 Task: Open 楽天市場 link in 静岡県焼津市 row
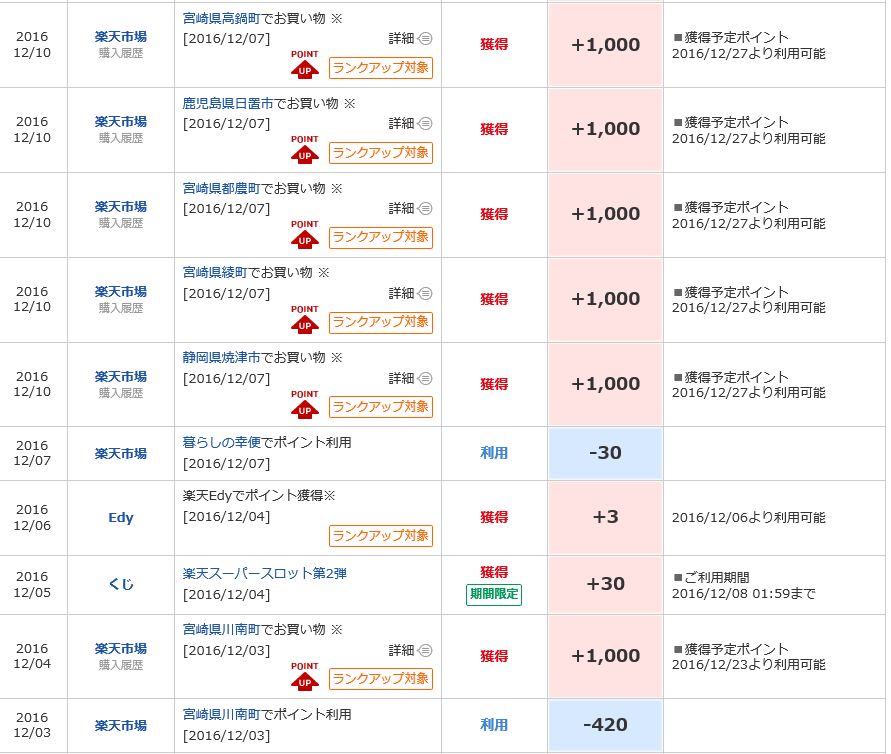(x=120, y=377)
